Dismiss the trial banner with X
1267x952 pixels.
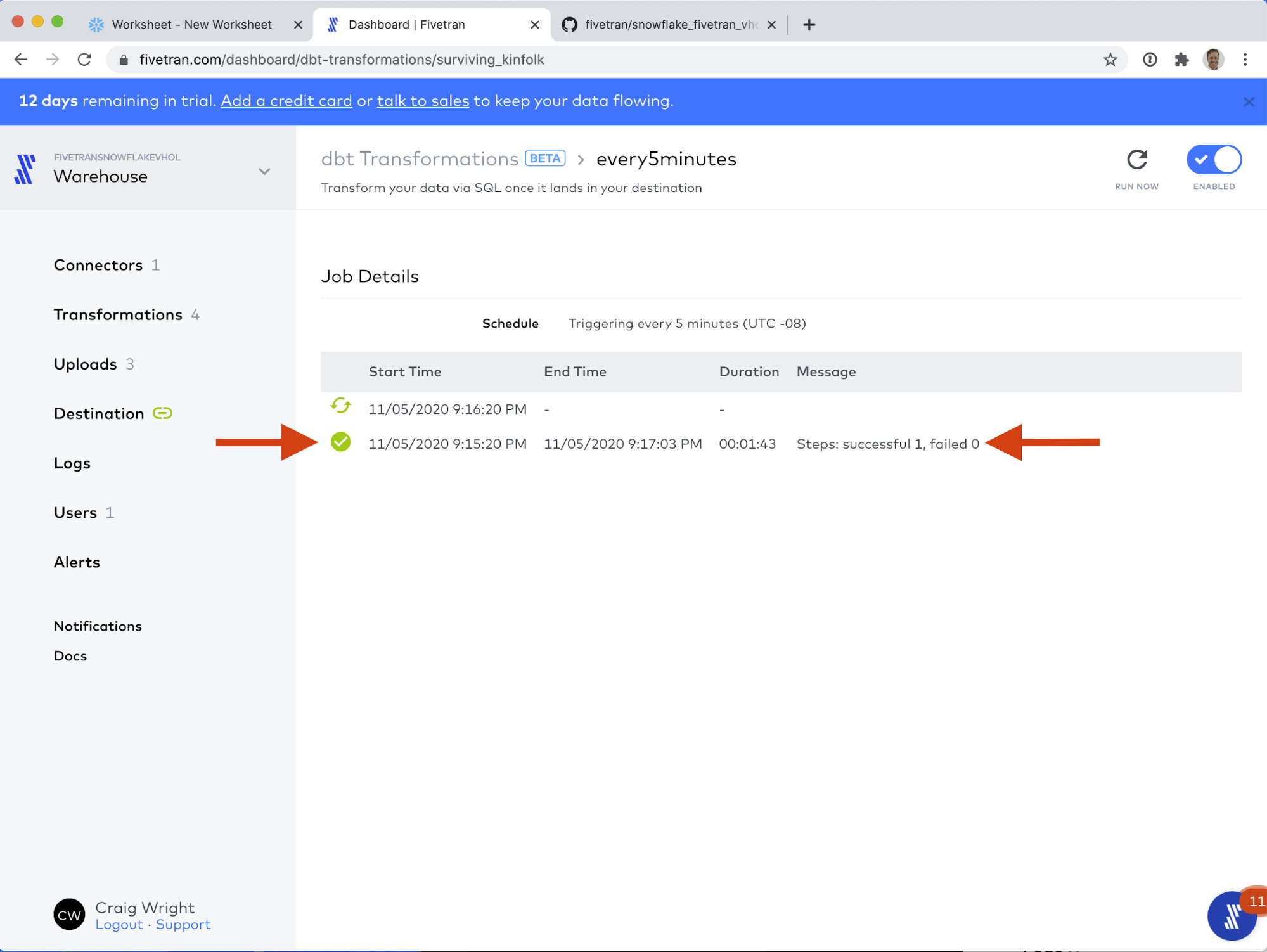tap(1249, 102)
